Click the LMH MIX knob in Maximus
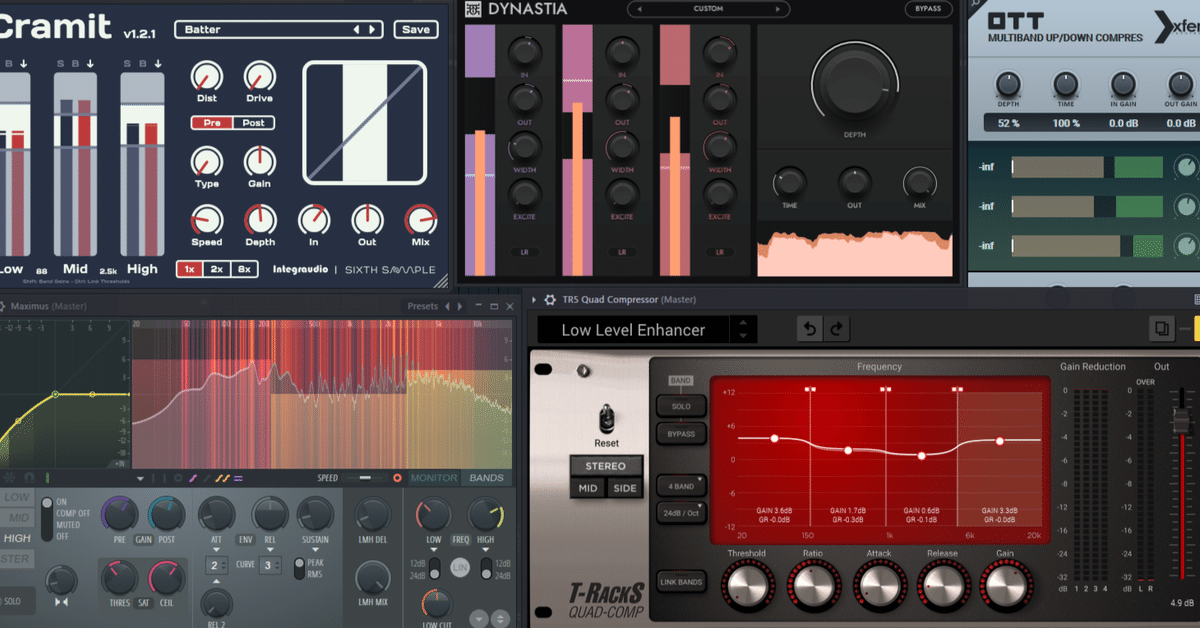The width and height of the screenshot is (1200, 628). tap(373, 577)
